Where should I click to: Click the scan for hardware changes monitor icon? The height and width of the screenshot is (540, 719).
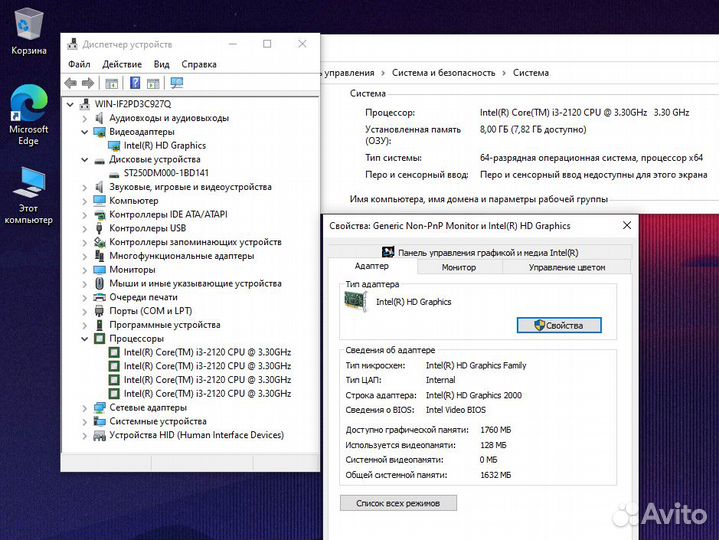pos(177,83)
